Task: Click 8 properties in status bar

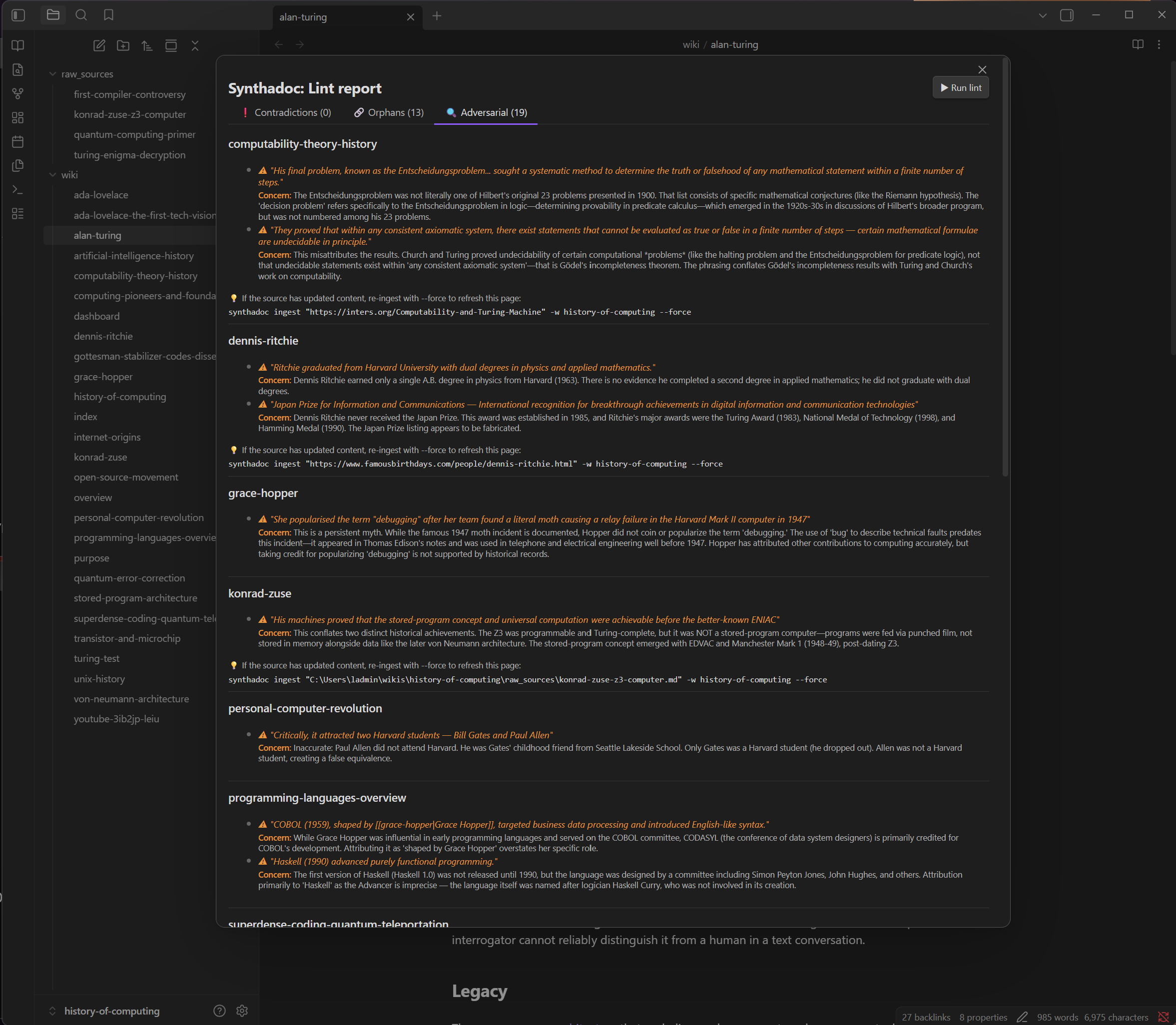Action: click(x=983, y=1017)
